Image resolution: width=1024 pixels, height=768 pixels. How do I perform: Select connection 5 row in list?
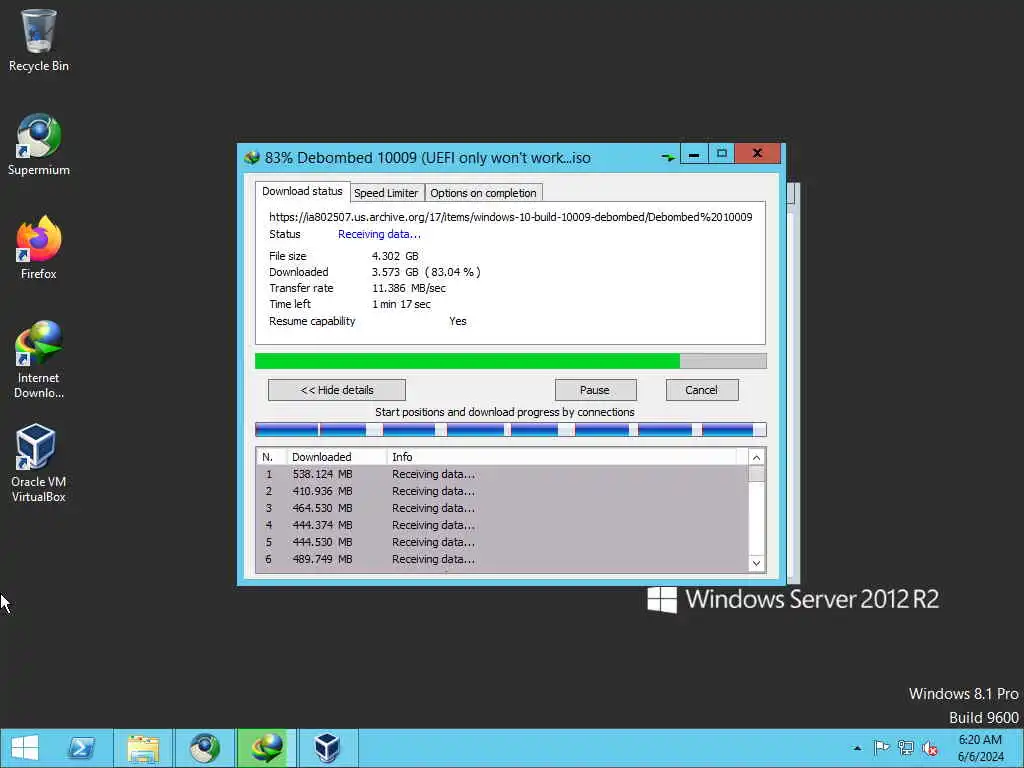click(x=502, y=542)
